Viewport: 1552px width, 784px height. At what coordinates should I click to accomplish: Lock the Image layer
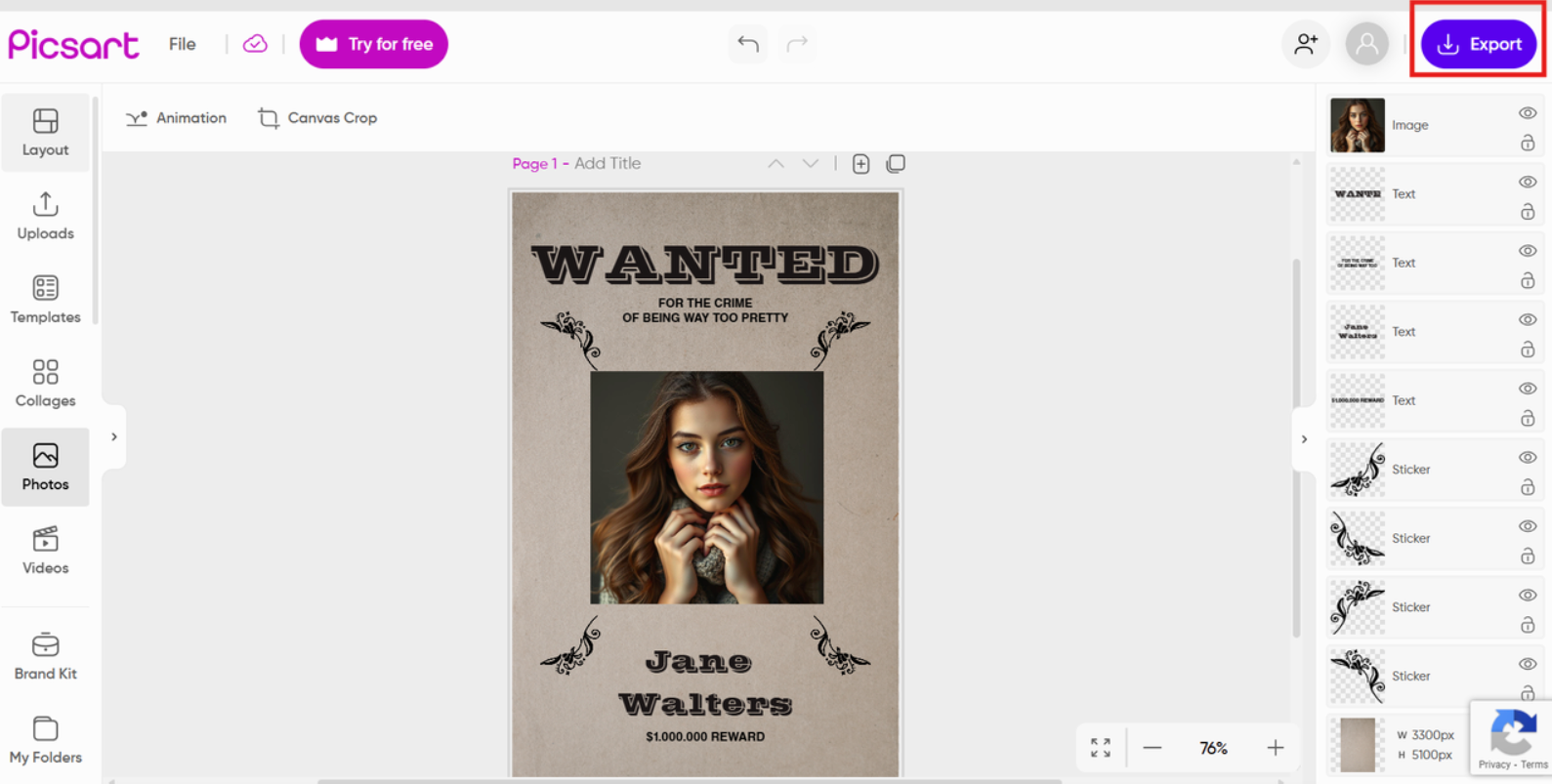pyautogui.click(x=1528, y=144)
